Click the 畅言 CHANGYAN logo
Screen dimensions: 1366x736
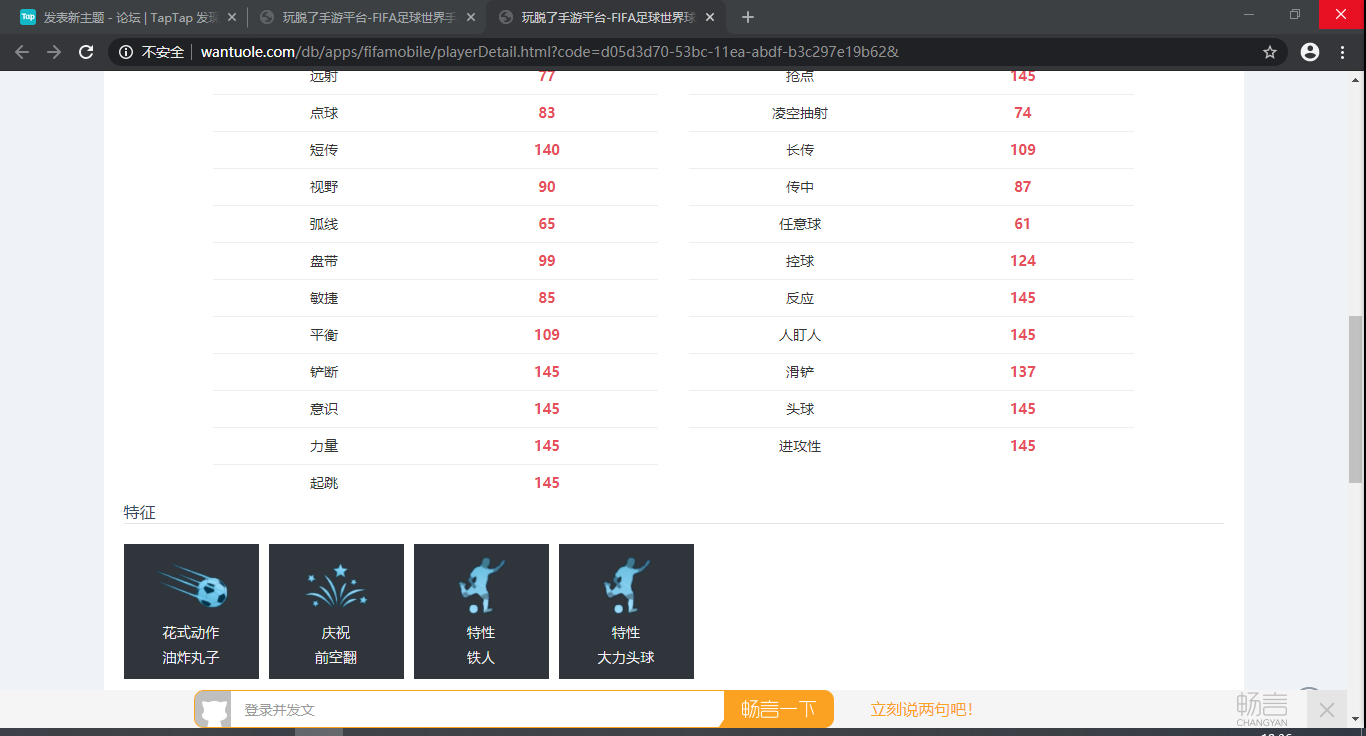click(1261, 709)
